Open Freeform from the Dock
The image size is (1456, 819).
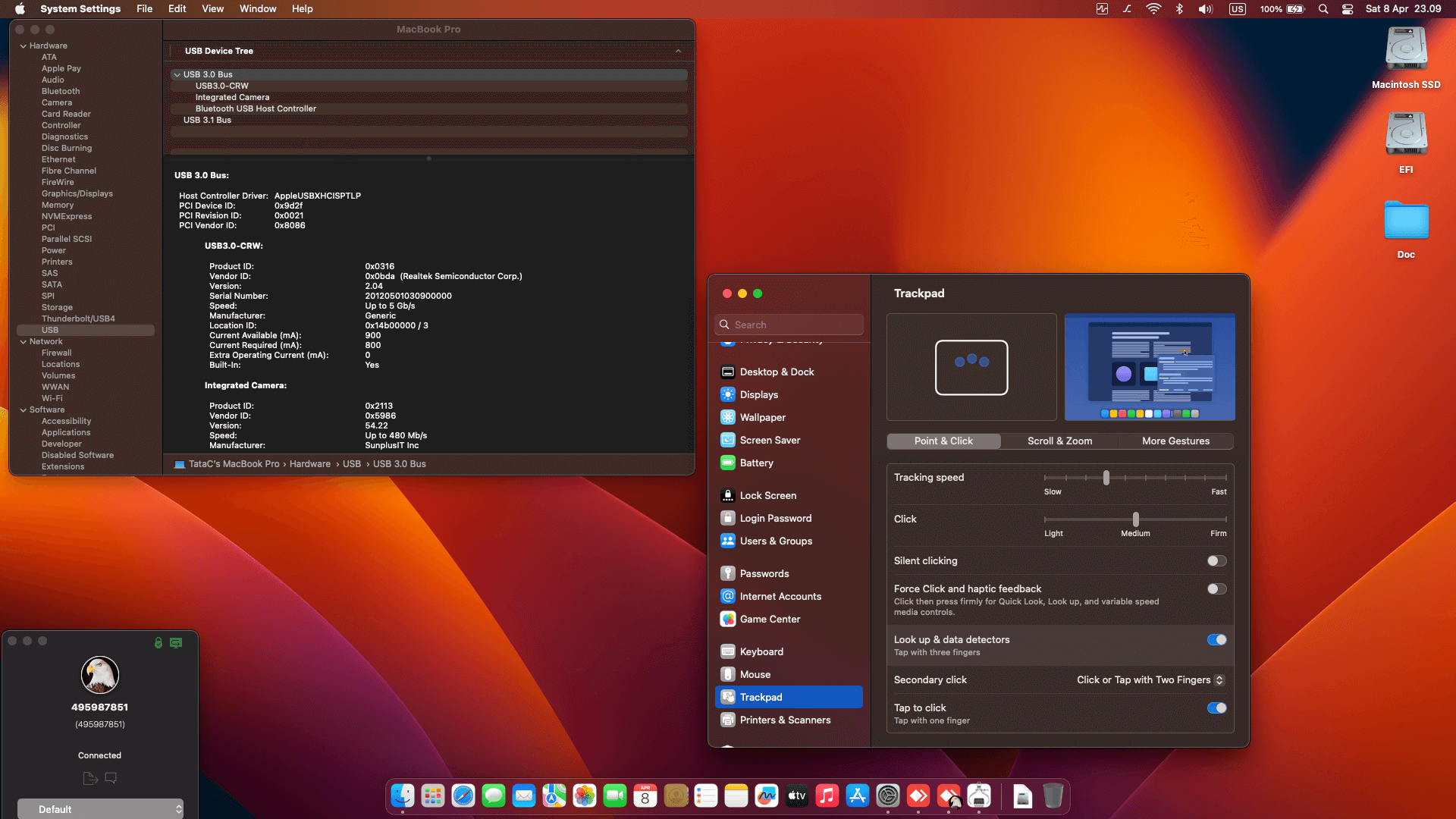(767, 795)
